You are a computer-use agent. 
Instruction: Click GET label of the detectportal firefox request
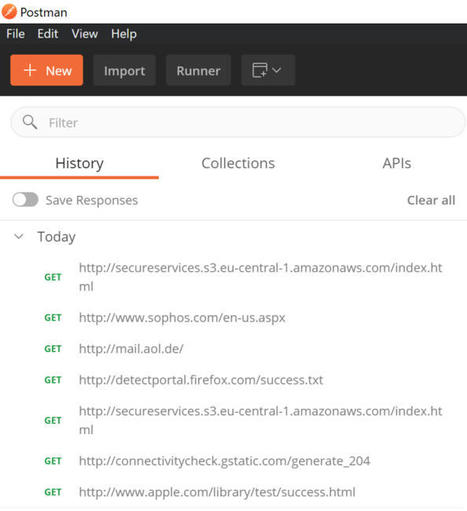tap(53, 380)
